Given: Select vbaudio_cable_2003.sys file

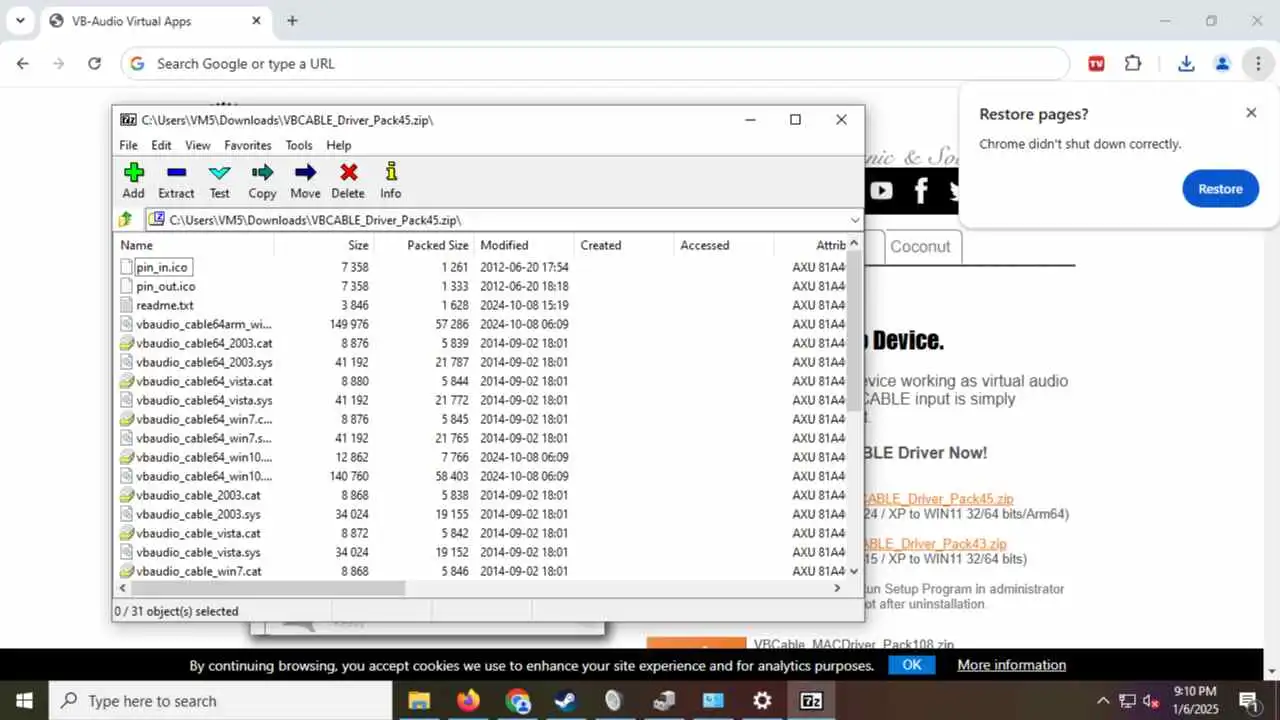Looking at the screenshot, I should pyautogui.click(x=198, y=514).
